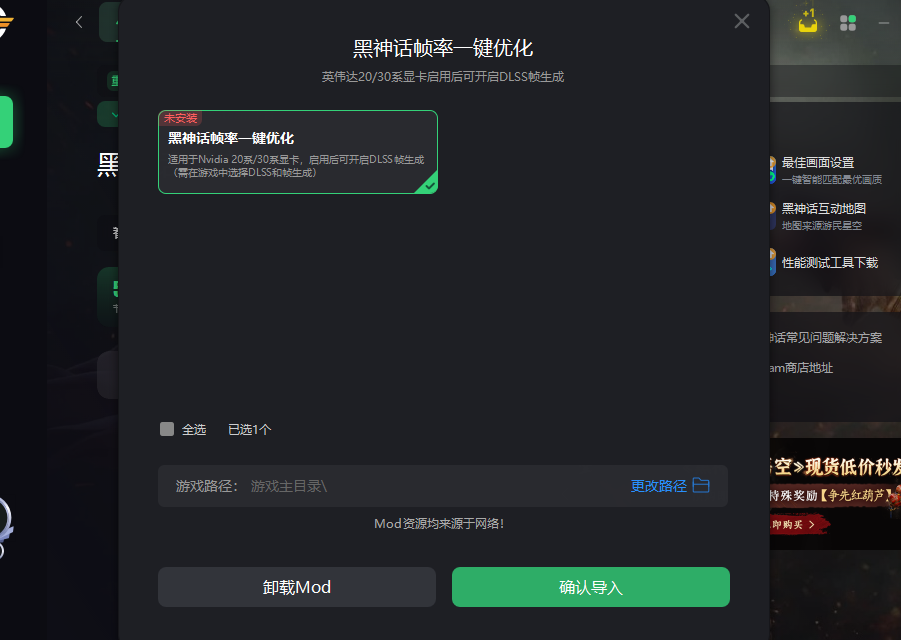
Task: Minimize the window with the dash icon
Action: 884,23
